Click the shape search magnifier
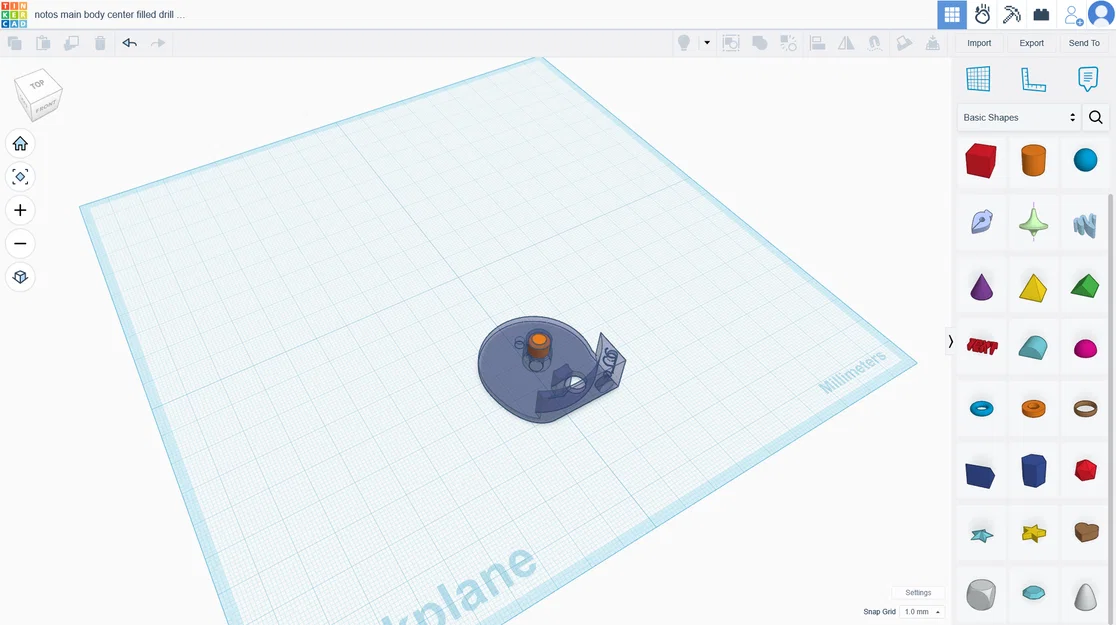The height and width of the screenshot is (625, 1116). pyautogui.click(x=1096, y=117)
